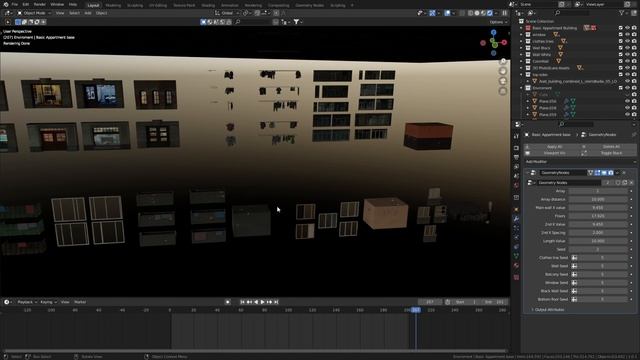
Task: Toggle eye icon of Environment collection
Action: [x=627, y=88]
